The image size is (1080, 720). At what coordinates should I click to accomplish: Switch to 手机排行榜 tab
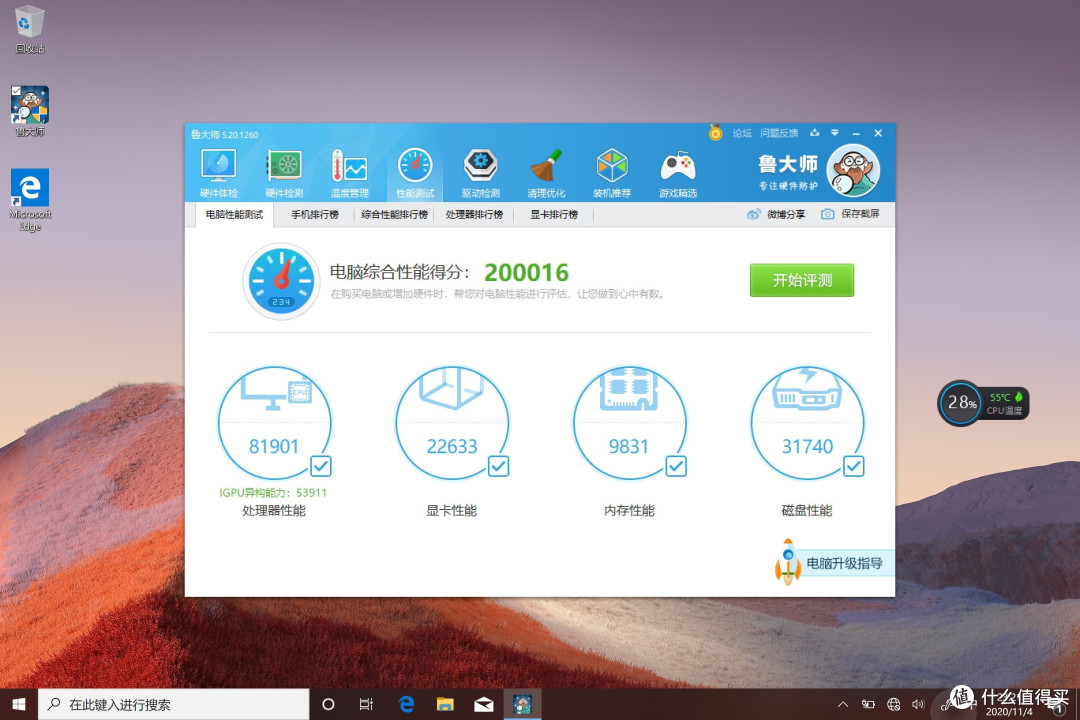tap(315, 214)
